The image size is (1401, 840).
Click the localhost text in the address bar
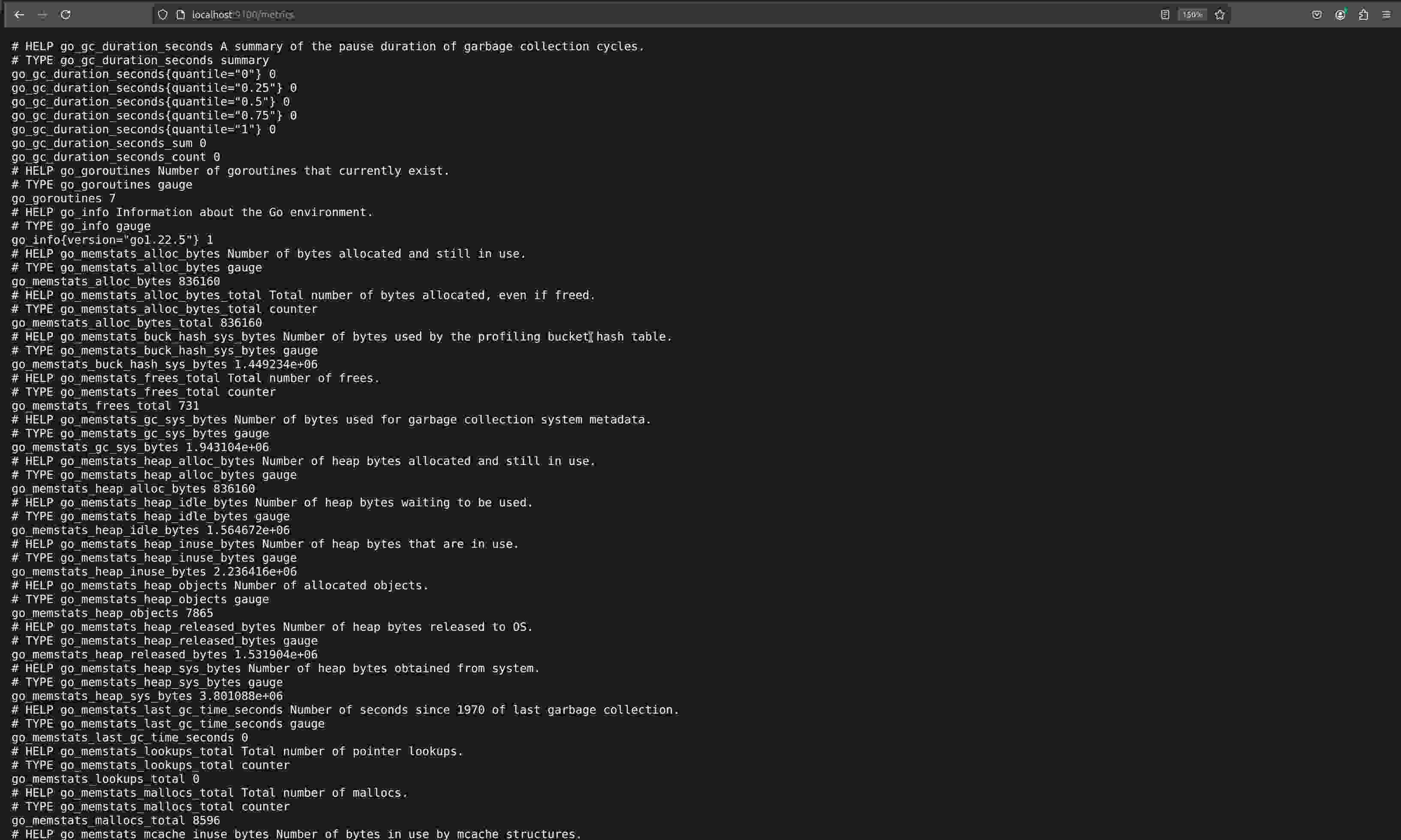click(x=212, y=15)
